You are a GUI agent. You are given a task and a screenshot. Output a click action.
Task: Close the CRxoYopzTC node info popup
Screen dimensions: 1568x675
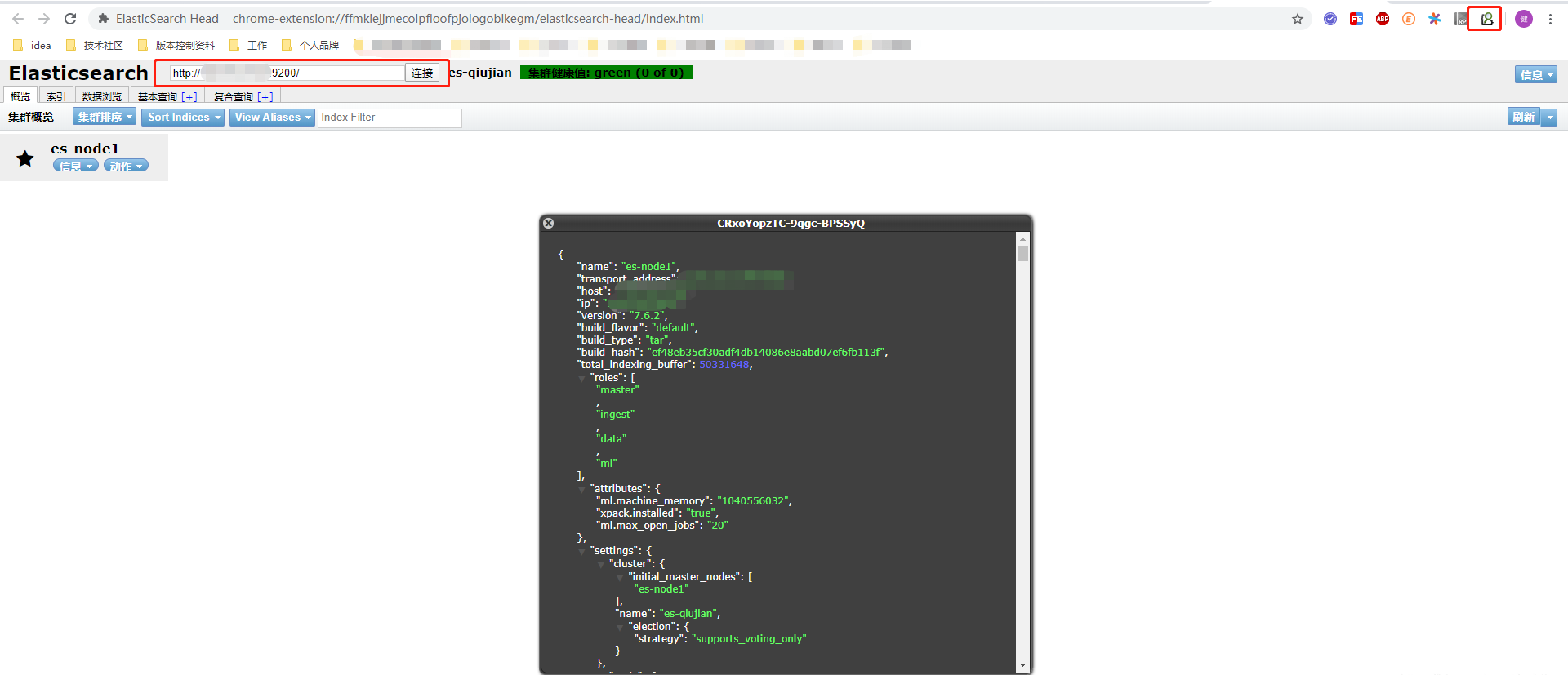tap(549, 223)
